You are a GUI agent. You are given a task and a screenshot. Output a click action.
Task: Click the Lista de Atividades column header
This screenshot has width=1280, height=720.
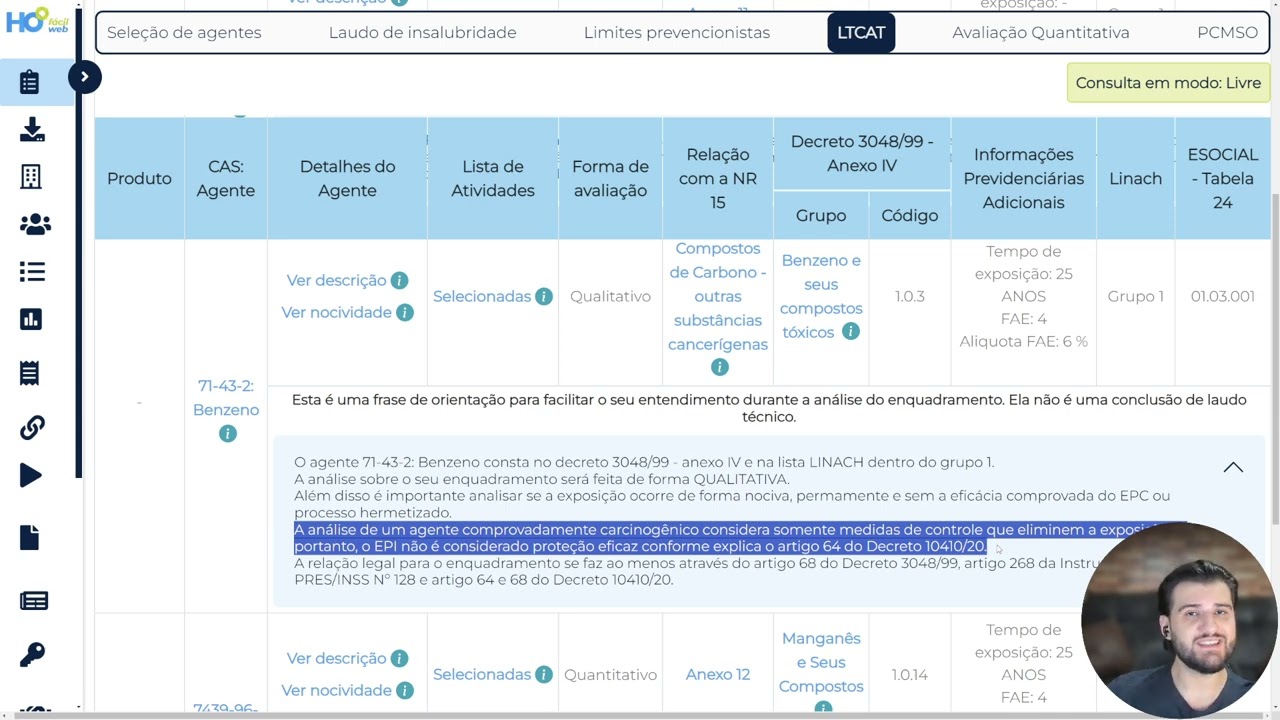click(493, 179)
